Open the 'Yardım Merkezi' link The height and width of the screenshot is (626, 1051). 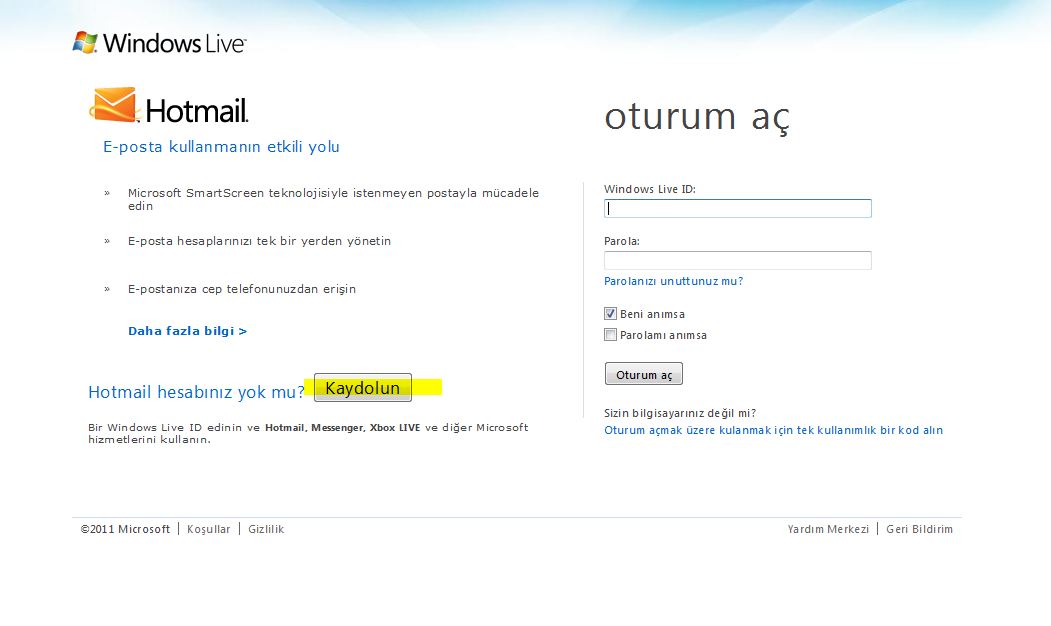click(828, 529)
